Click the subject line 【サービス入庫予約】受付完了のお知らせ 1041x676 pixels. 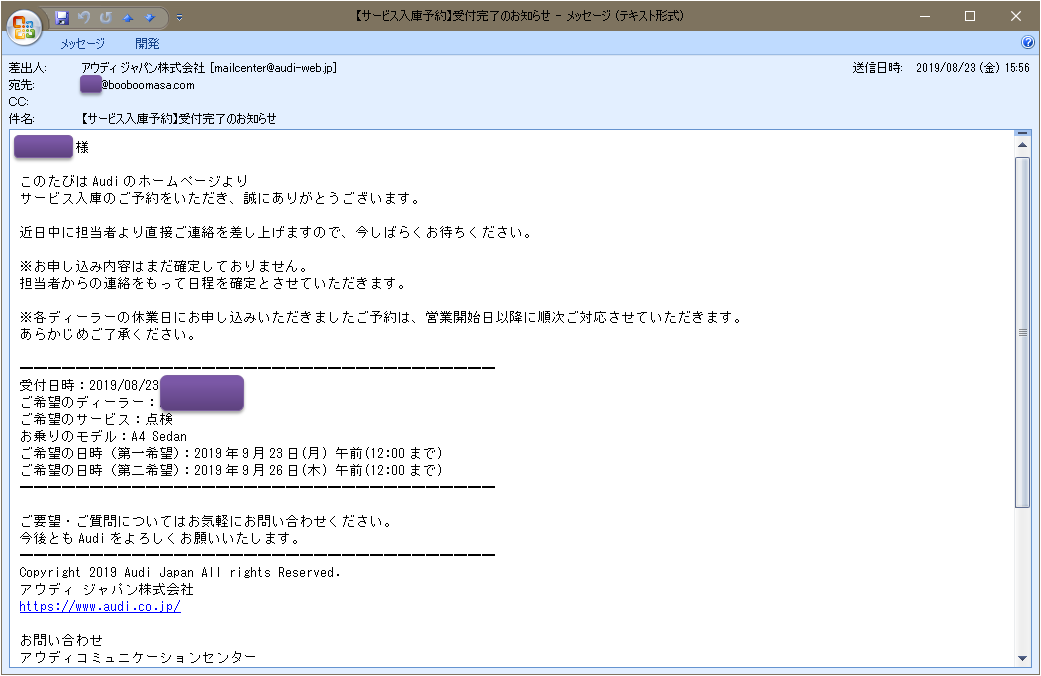tap(178, 119)
